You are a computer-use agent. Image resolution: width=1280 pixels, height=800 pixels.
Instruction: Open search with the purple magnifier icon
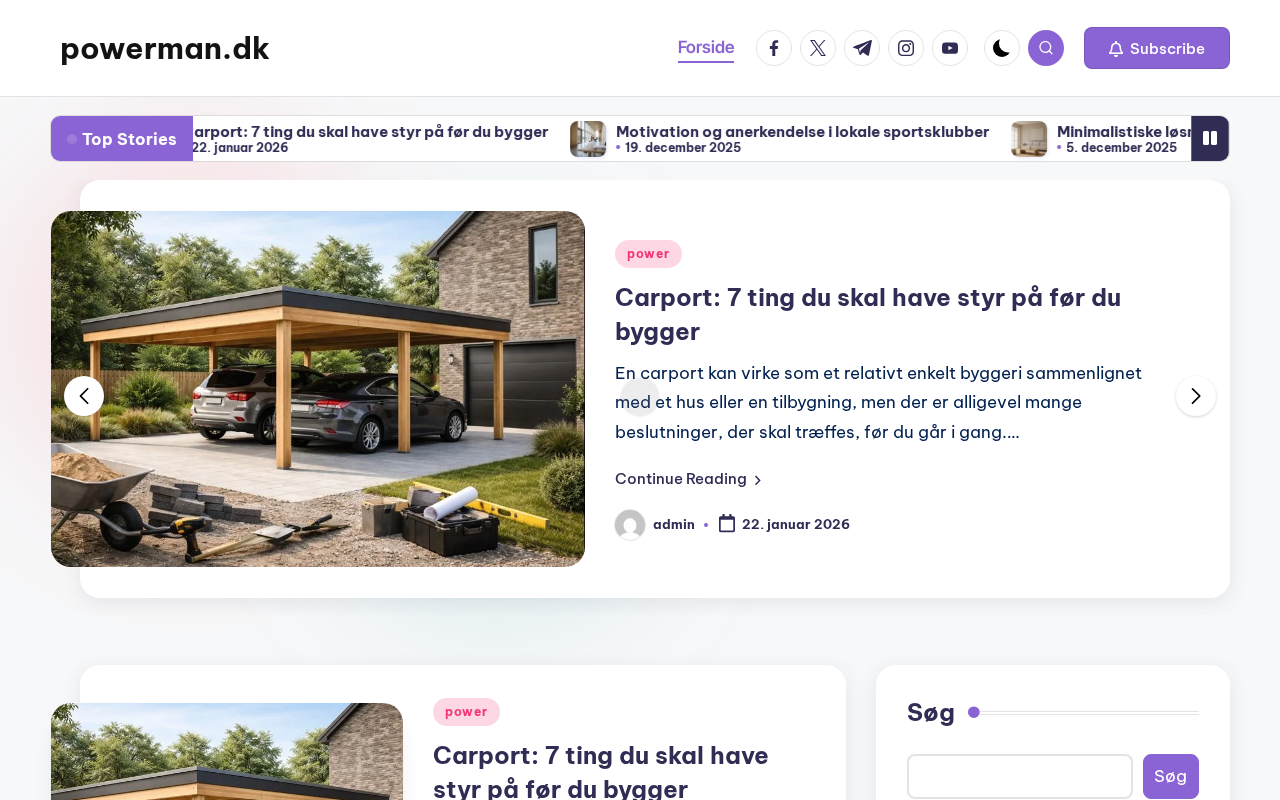point(1046,48)
